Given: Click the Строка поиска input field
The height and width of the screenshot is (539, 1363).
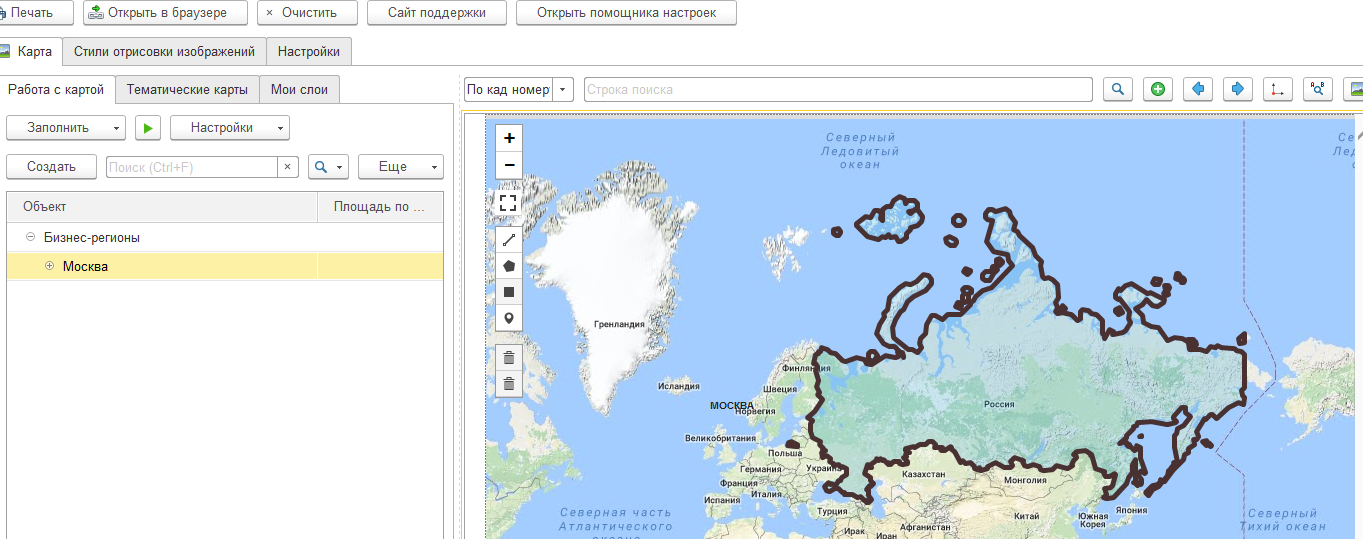Looking at the screenshot, I should 837,90.
